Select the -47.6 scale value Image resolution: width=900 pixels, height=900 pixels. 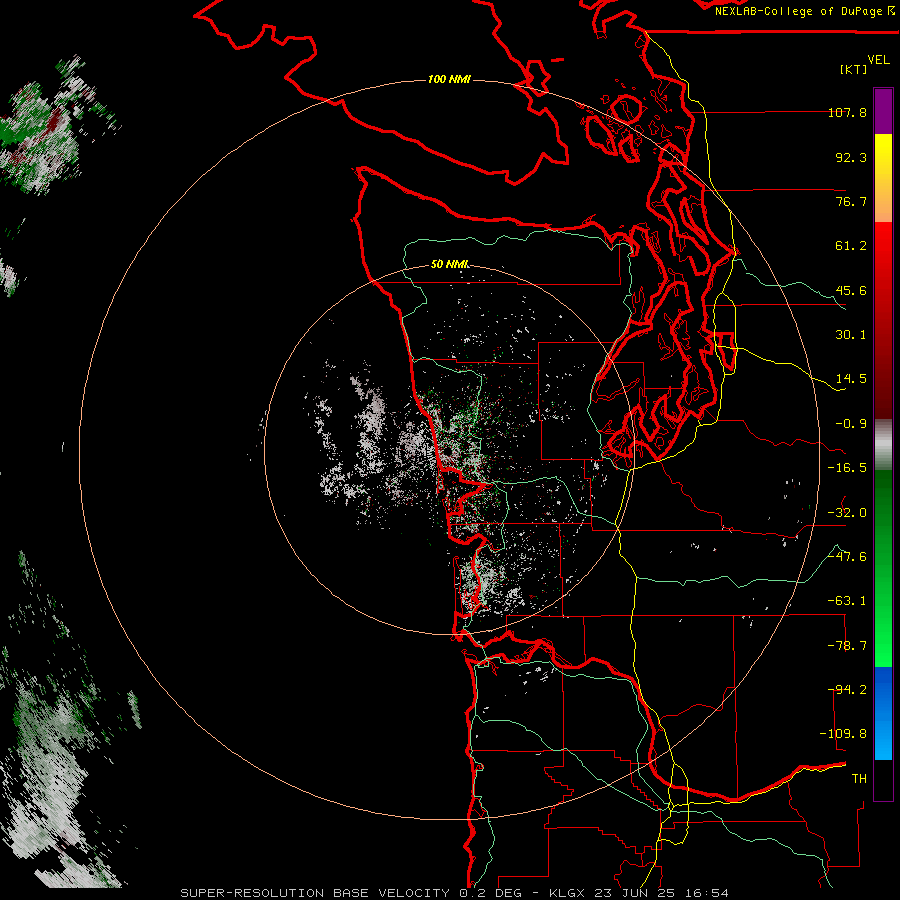tap(847, 557)
